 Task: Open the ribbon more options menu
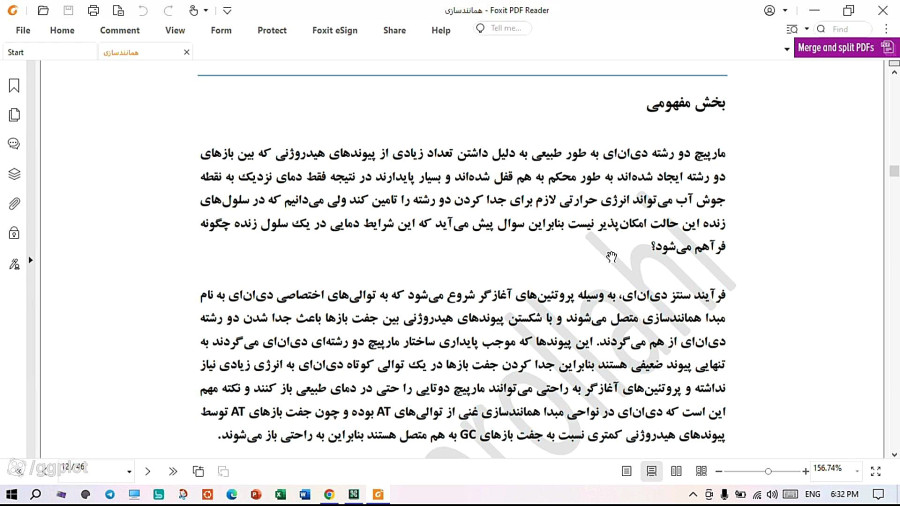(886, 29)
